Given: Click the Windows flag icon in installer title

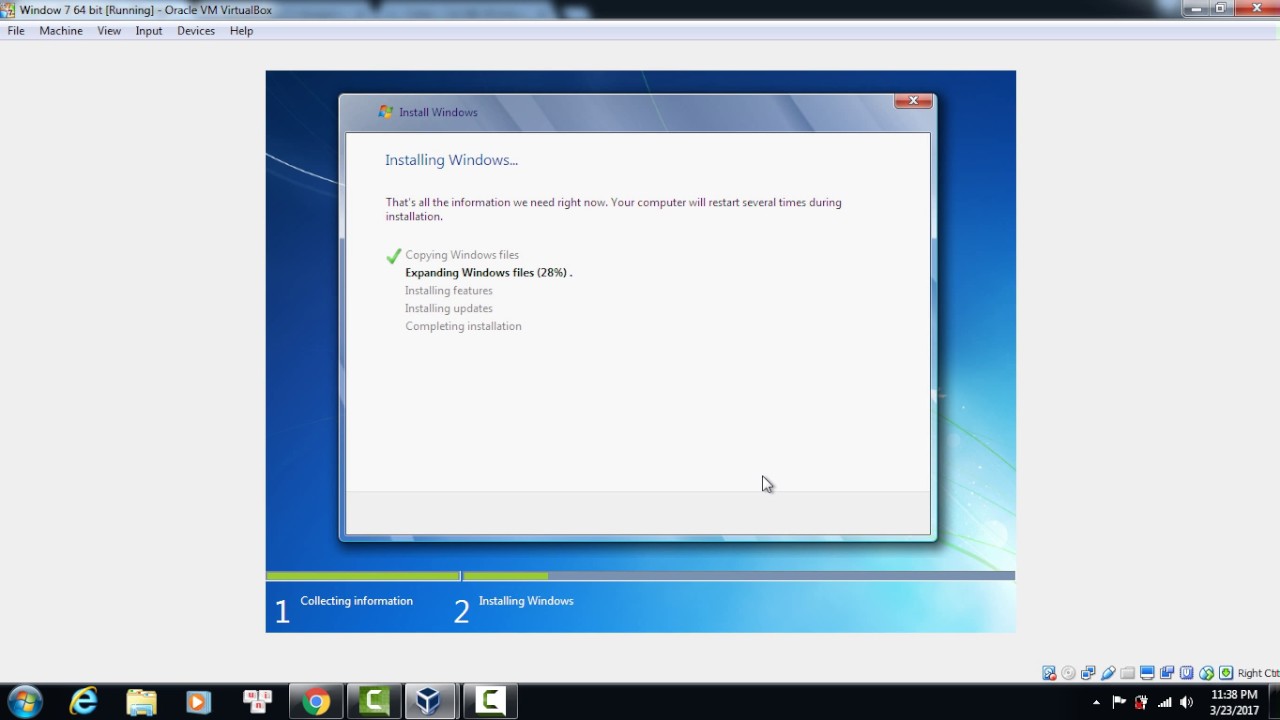Looking at the screenshot, I should click(x=386, y=112).
